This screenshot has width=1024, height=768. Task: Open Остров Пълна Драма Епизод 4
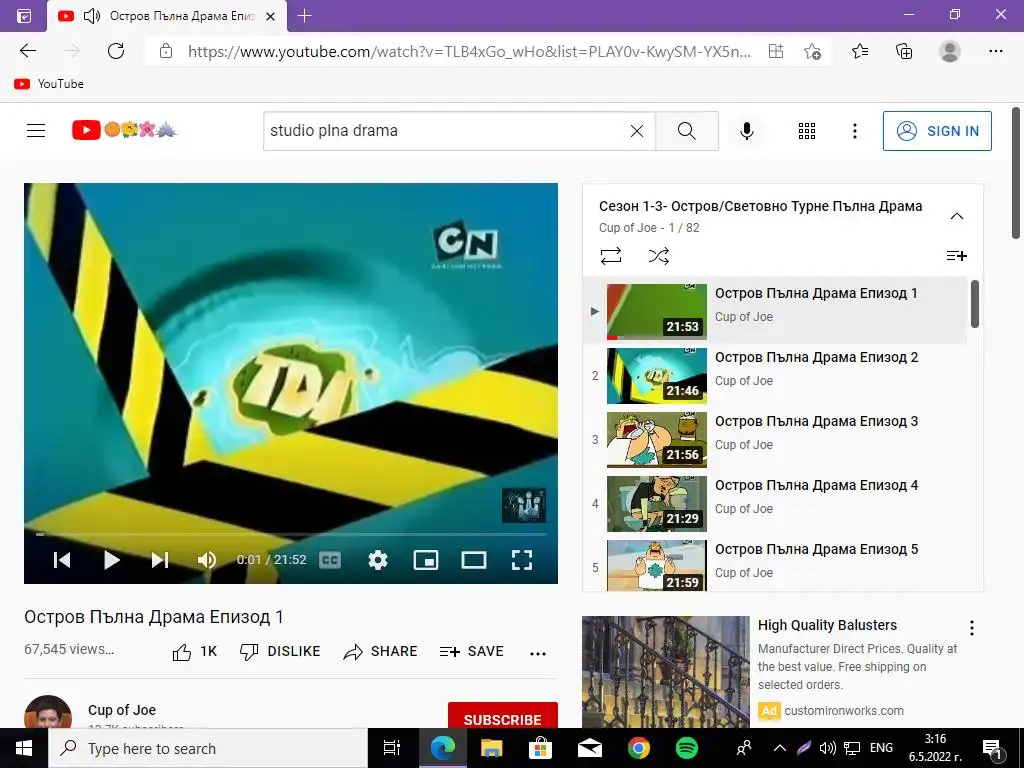tap(816, 485)
